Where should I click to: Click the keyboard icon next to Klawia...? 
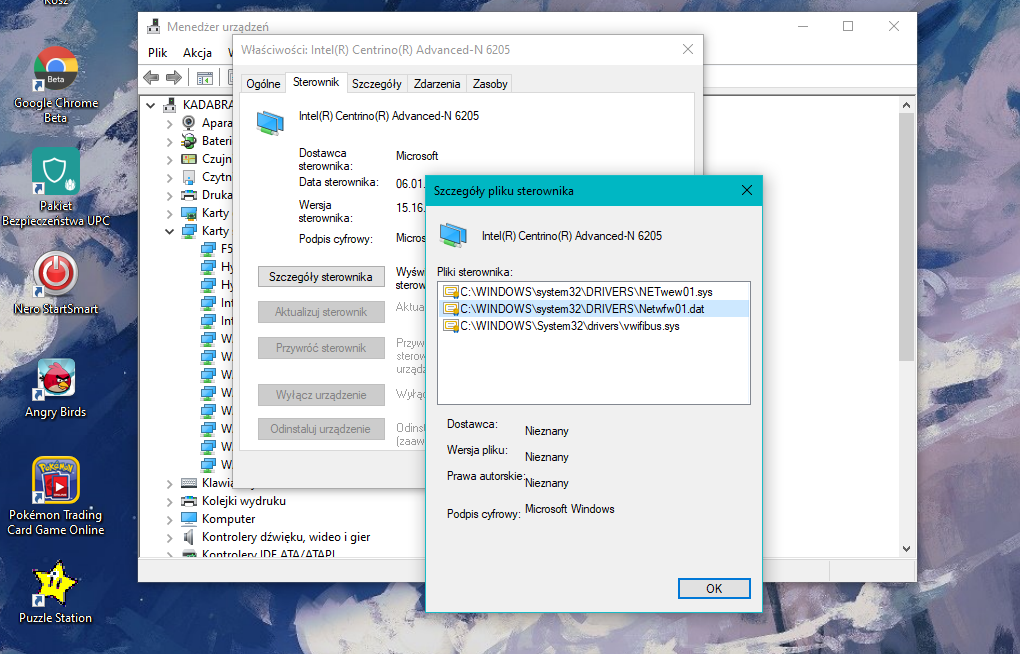click(x=189, y=483)
